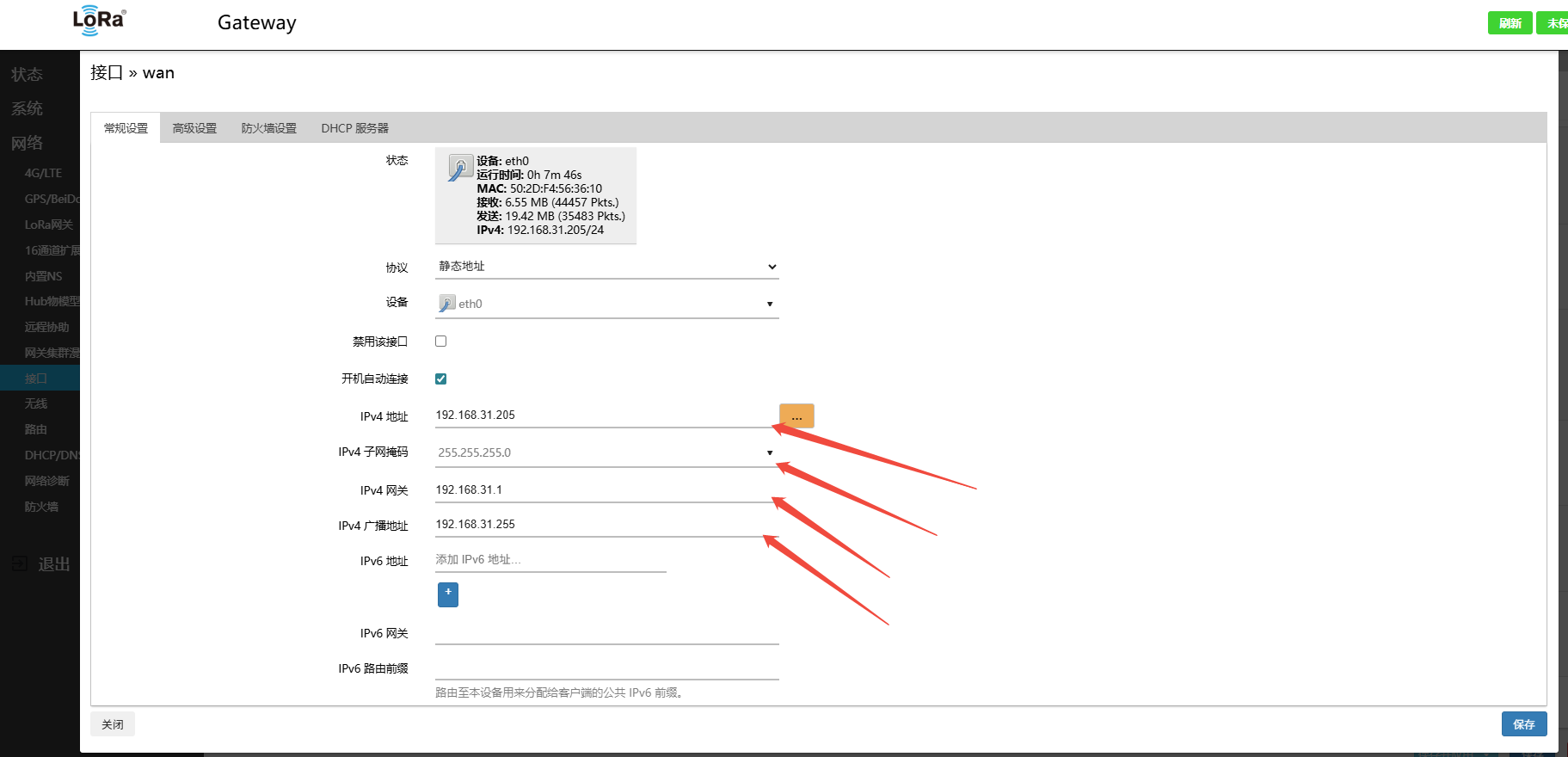Open 4G/LTE in the sidebar menu
Image resolution: width=1568 pixels, height=757 pixels.
(x=43, y=173)
